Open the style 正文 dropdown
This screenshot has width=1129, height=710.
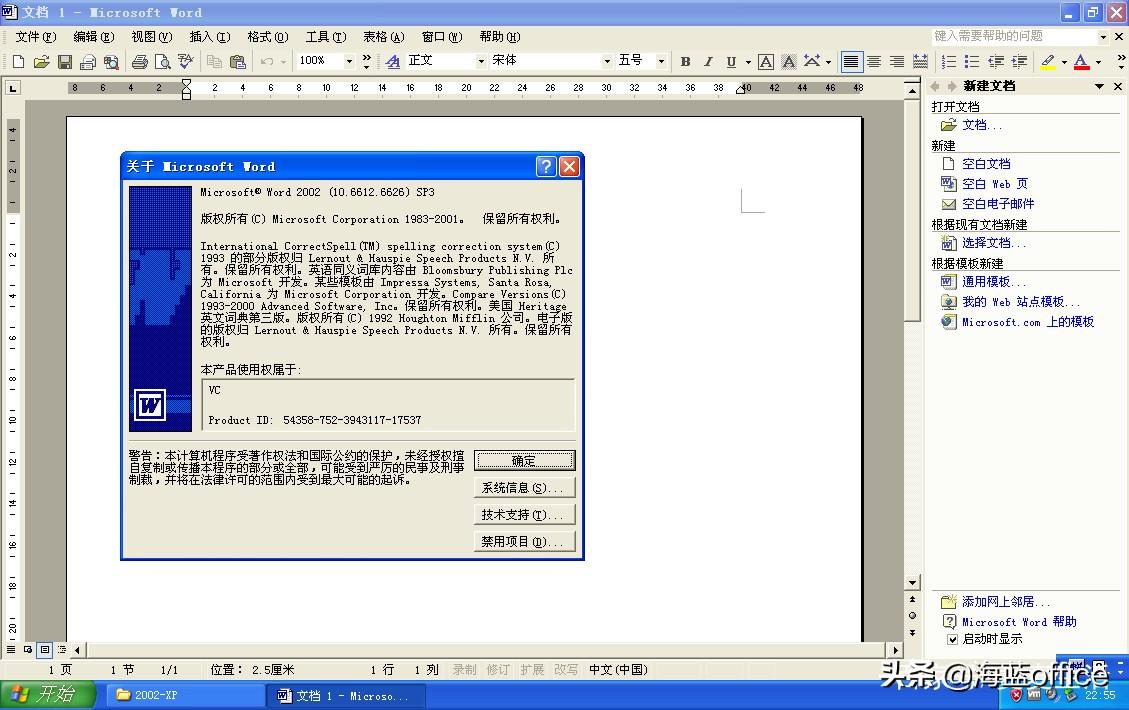pos(481,61)
